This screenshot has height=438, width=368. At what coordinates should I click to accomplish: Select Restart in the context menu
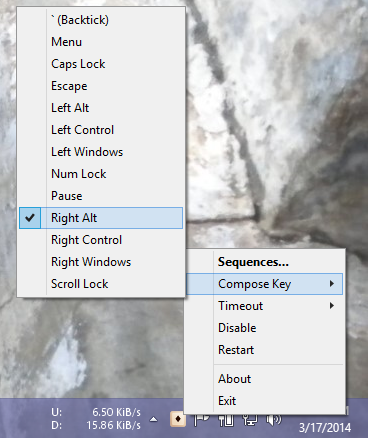click(x=265, y=350)
